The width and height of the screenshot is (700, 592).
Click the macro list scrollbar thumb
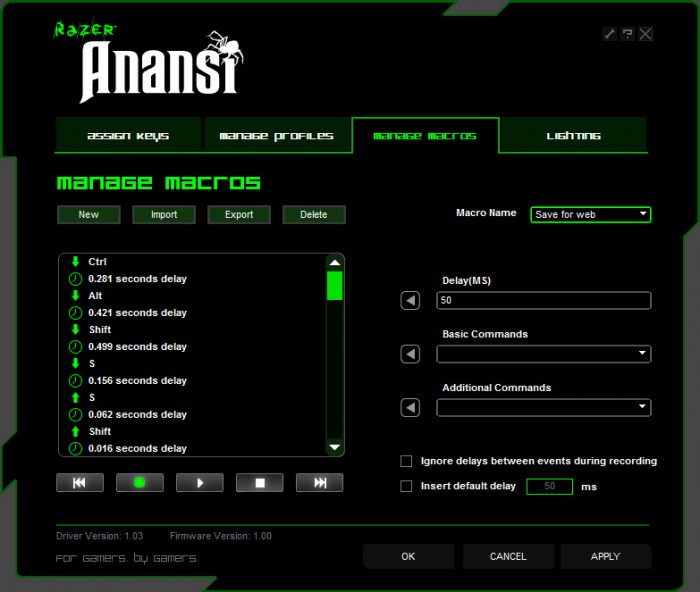coord(335,286)
